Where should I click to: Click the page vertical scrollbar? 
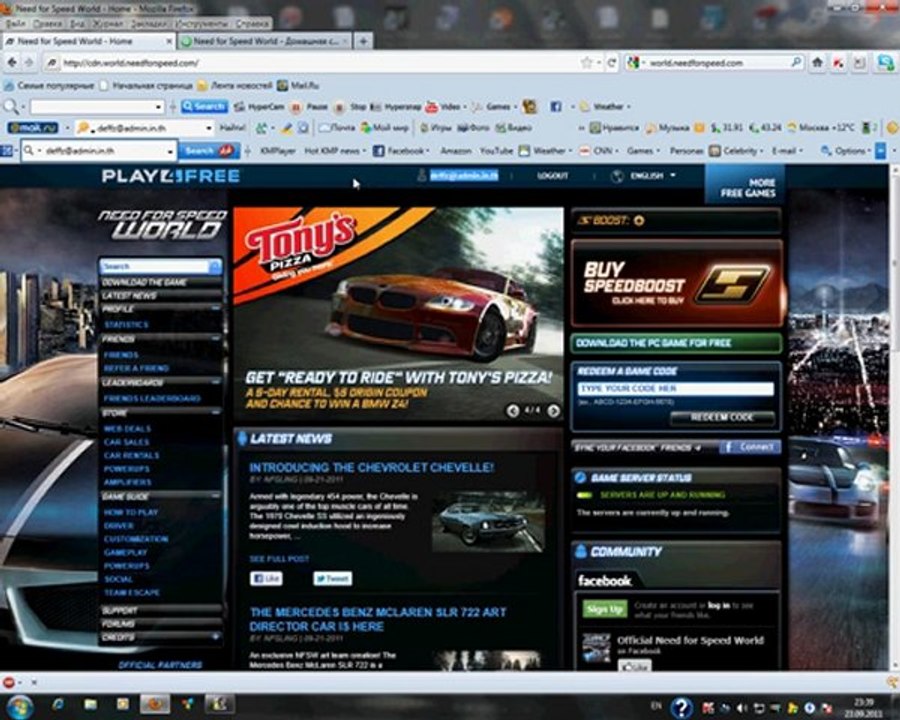894,416
